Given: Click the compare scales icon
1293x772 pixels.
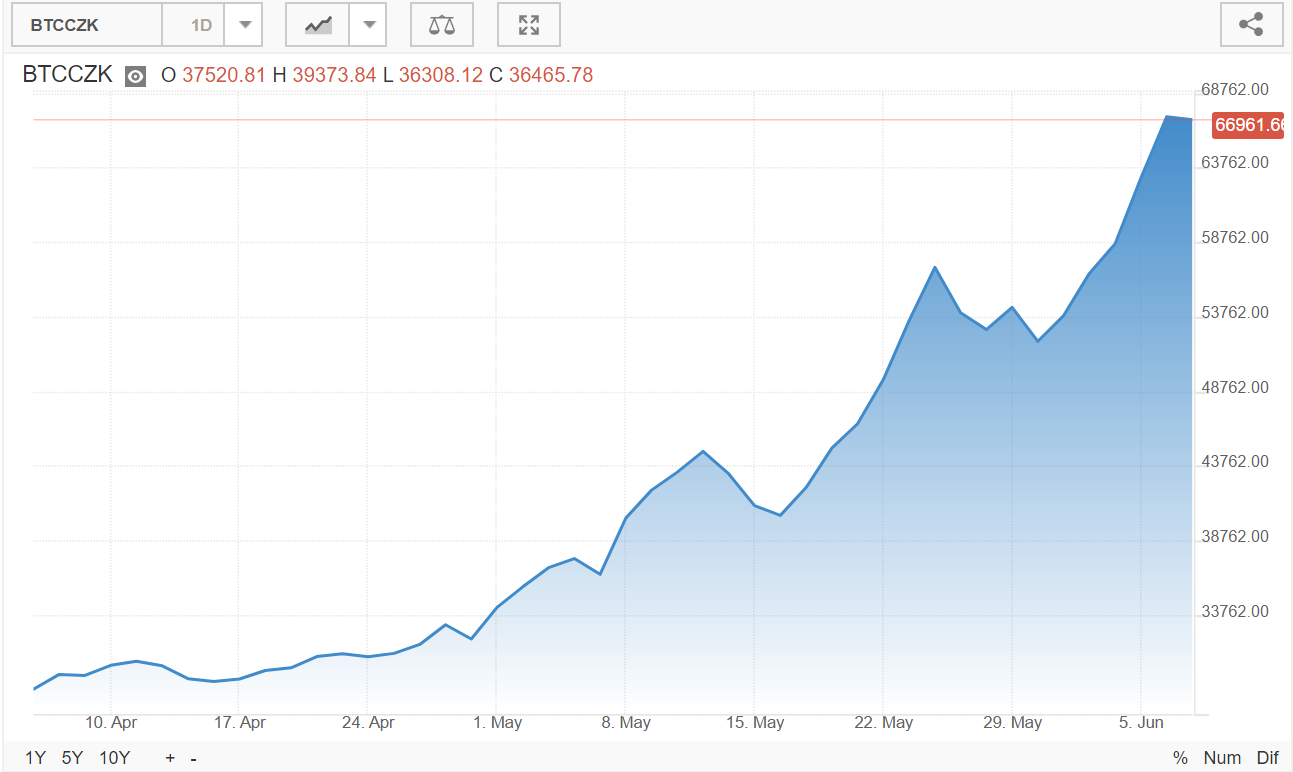Looking at the screenshot, I should [441, 25].
